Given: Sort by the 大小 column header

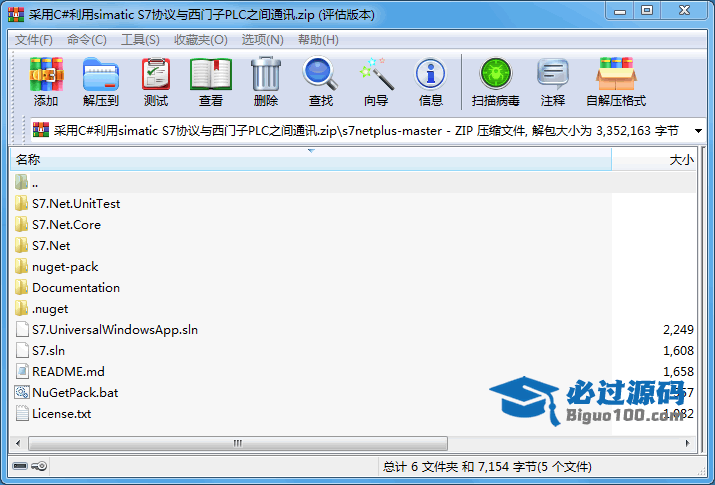Looking at the screenshot, I should click(x=654, y=160).
